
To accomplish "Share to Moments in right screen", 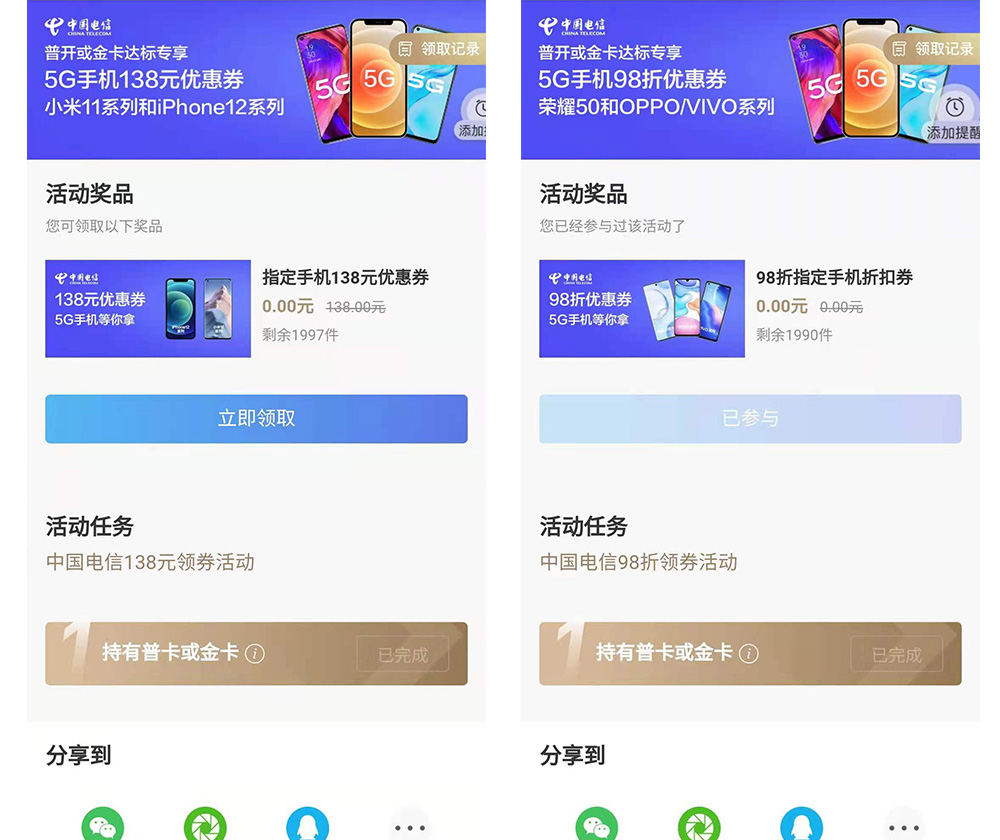I will click(699, 825).
